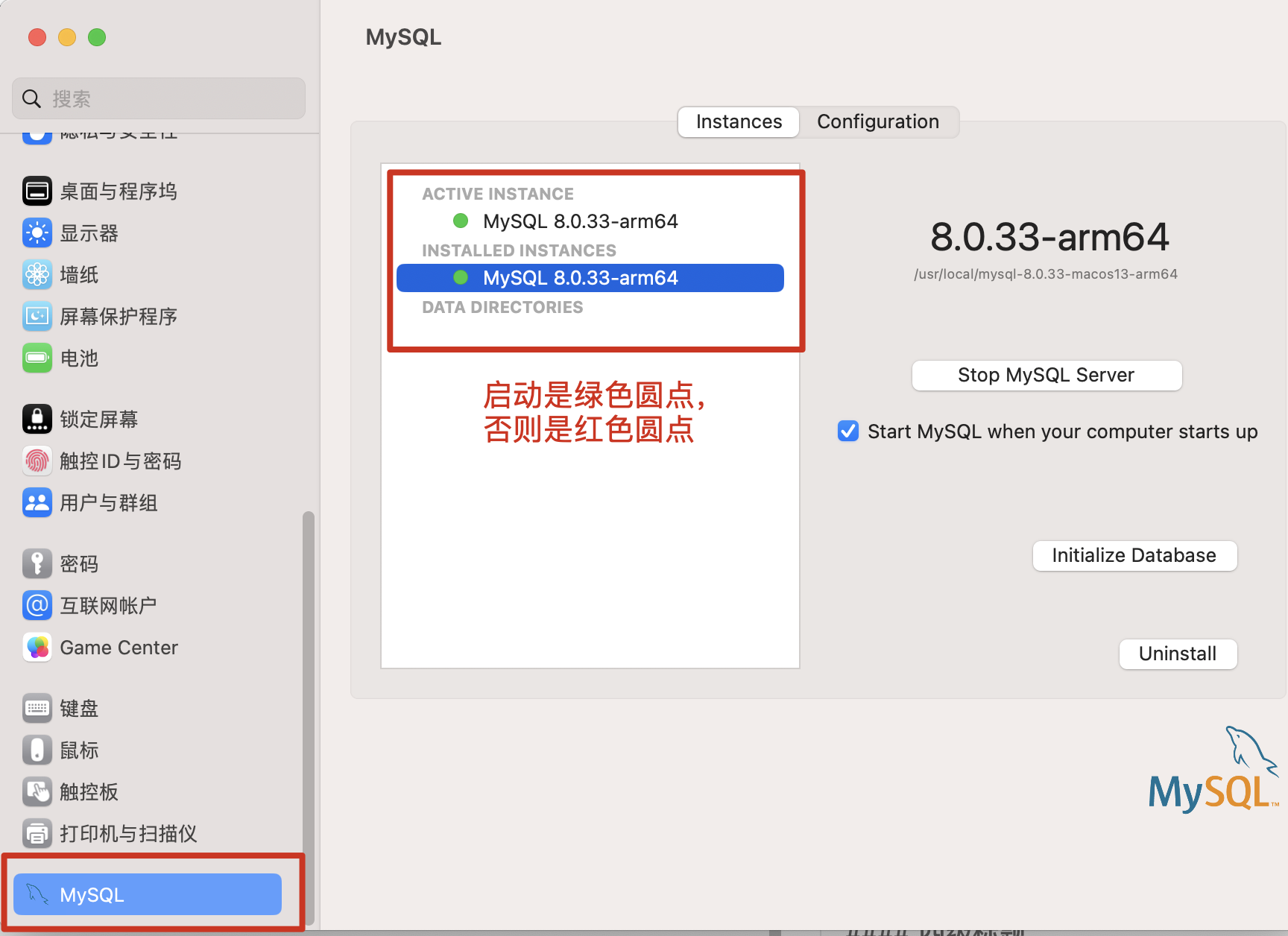Select the 键盘 label in sidebar
1288x936 pixels.
(79, 709)
